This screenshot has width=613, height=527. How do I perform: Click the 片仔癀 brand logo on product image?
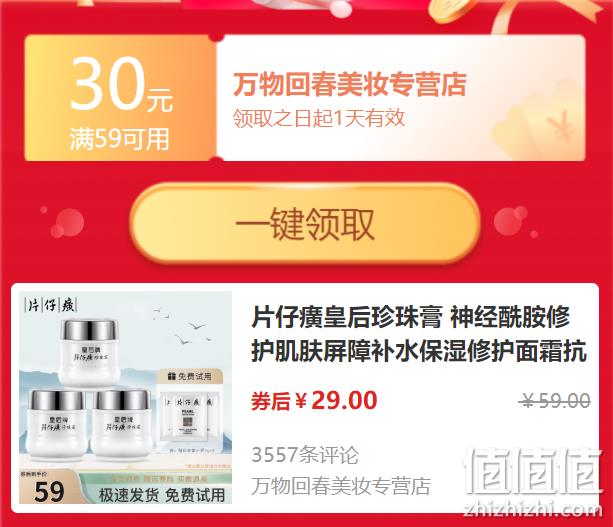[x=50, y=305]
